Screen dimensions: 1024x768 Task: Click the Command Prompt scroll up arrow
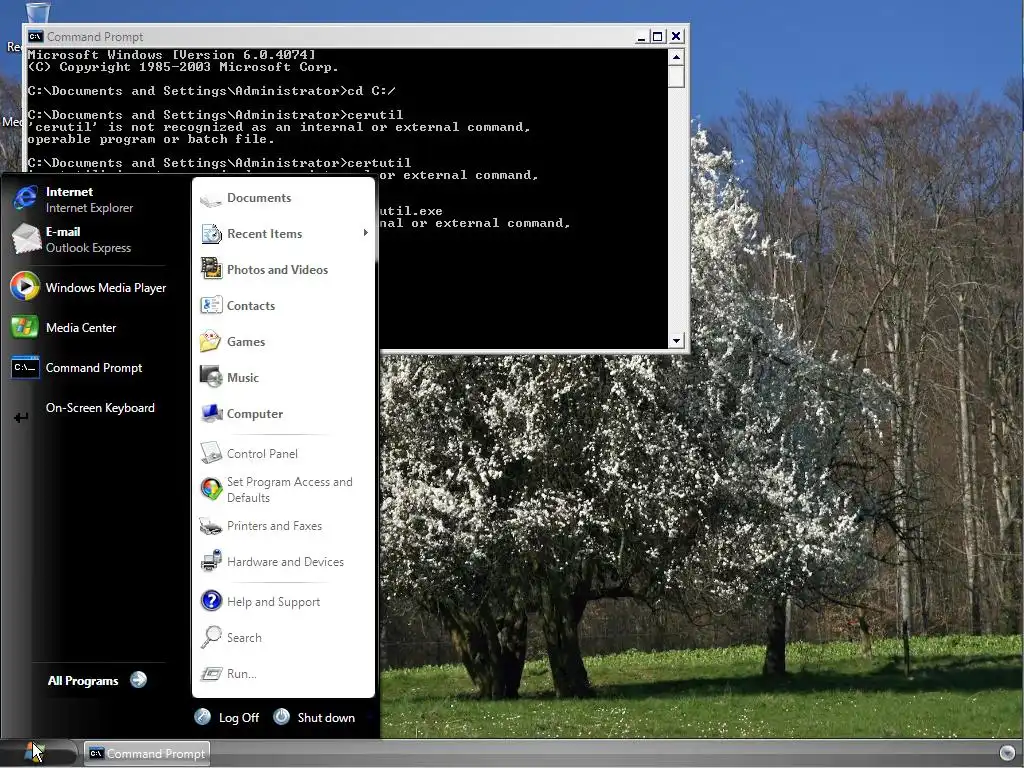[x=676, y=57]
